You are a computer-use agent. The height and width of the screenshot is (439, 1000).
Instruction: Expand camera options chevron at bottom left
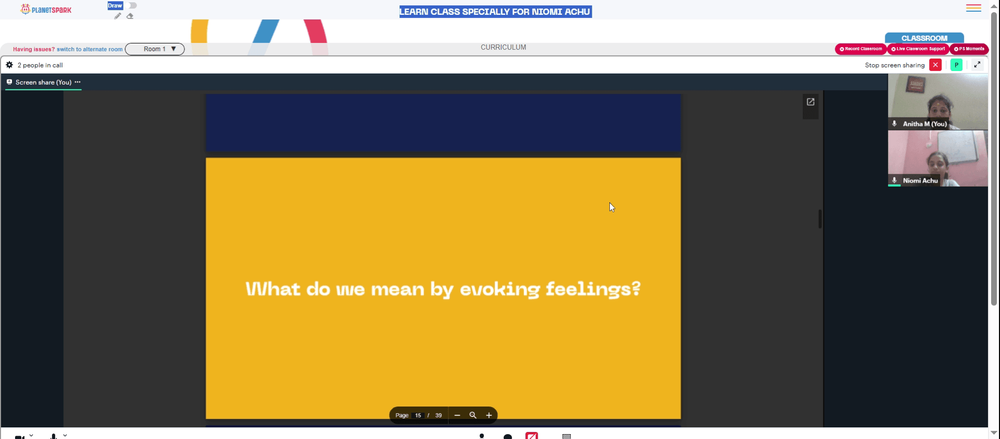click(30, 436)
